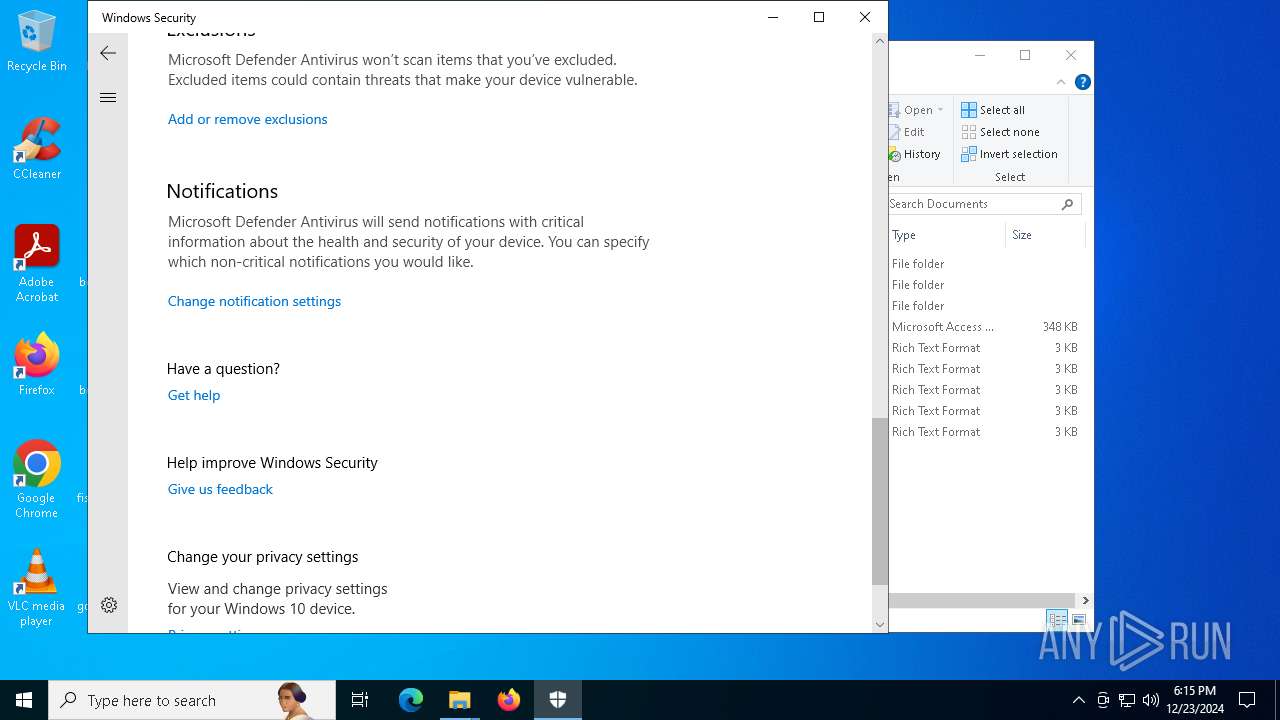Image resolution: width=1280 pixels, height=720 pixels.
Task: Show hidden system tray icons
Action: tap(1078, 700)
